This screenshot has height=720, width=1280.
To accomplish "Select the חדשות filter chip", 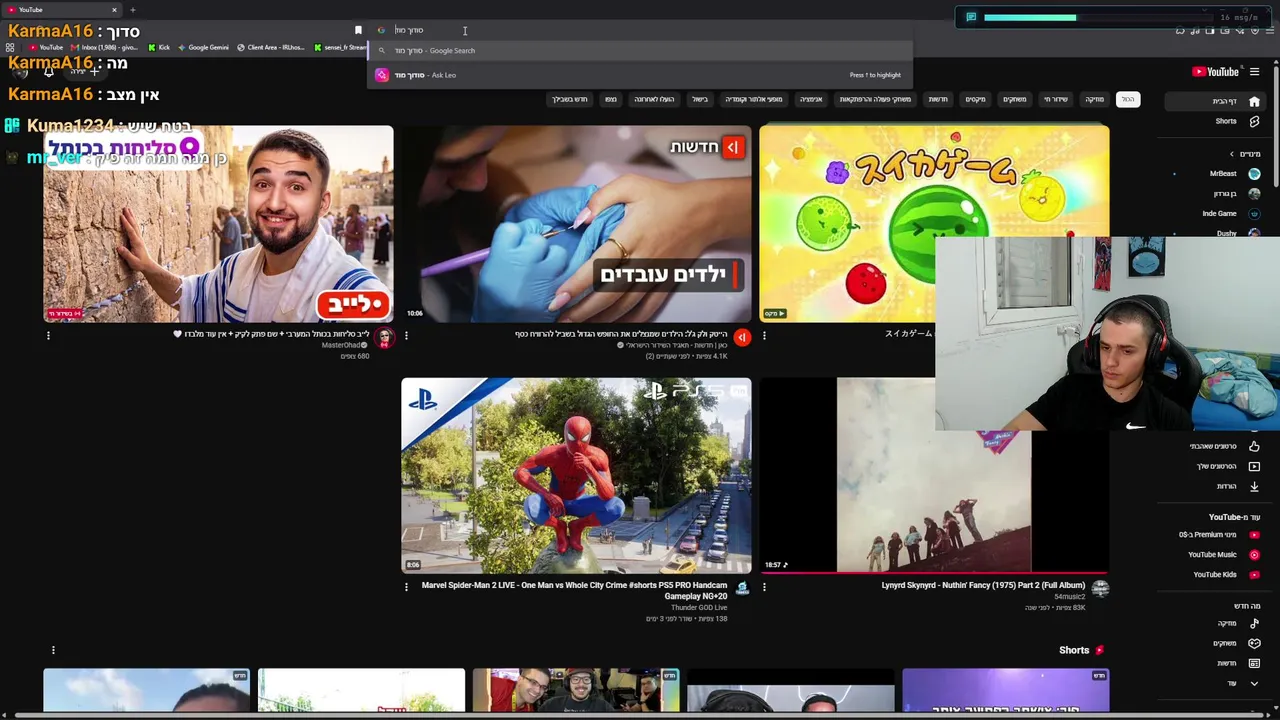I will point(937,99).
